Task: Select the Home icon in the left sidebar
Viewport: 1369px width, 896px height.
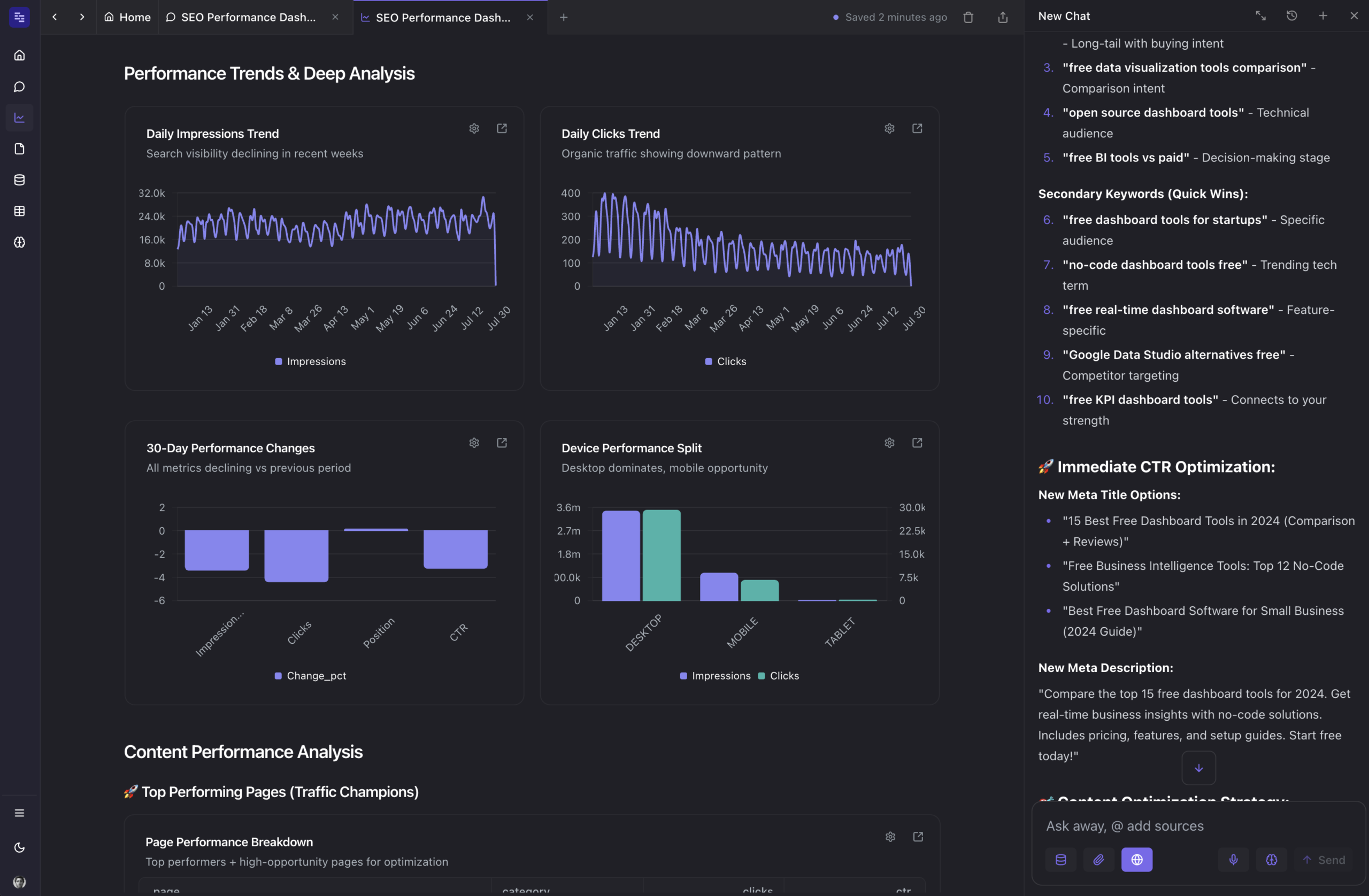Action: (x=19, y=55)
